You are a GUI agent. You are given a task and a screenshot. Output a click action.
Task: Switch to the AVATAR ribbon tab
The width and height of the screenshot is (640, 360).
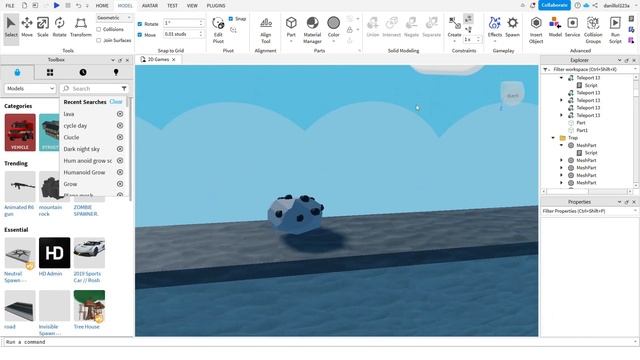[150, 6]
